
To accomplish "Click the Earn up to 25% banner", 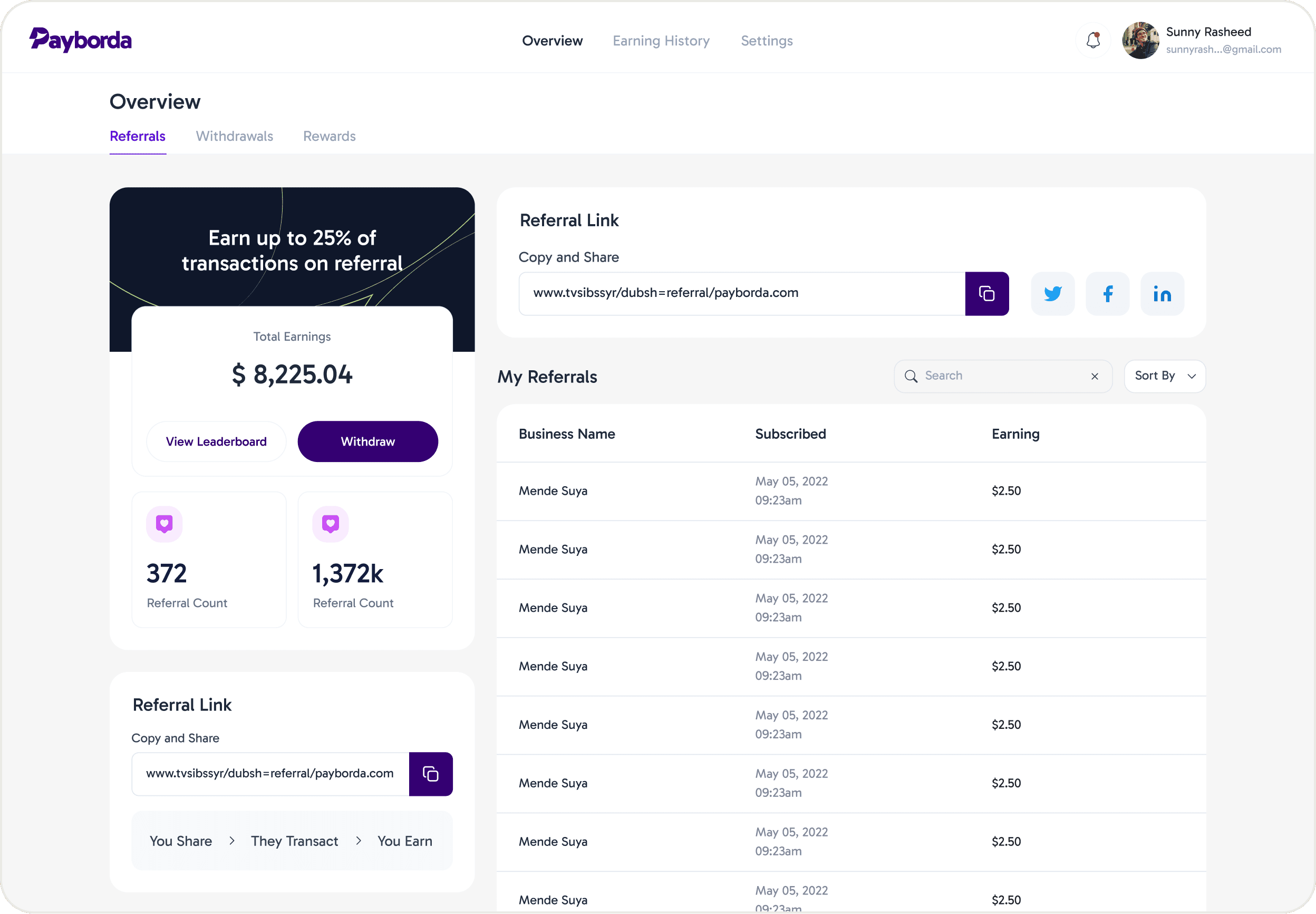I will pos(292,251).
